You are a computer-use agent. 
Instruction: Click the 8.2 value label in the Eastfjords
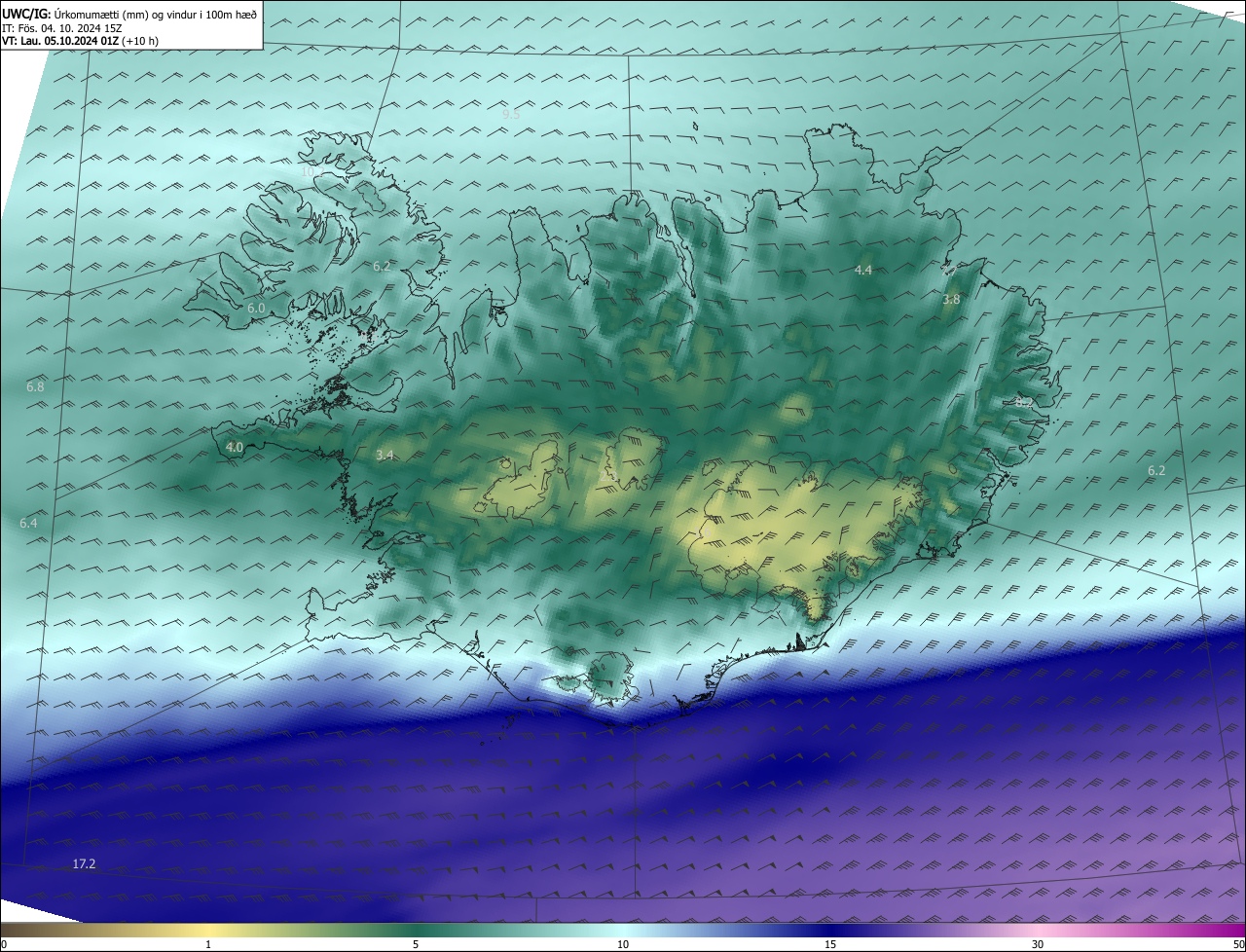[1024, 401]
